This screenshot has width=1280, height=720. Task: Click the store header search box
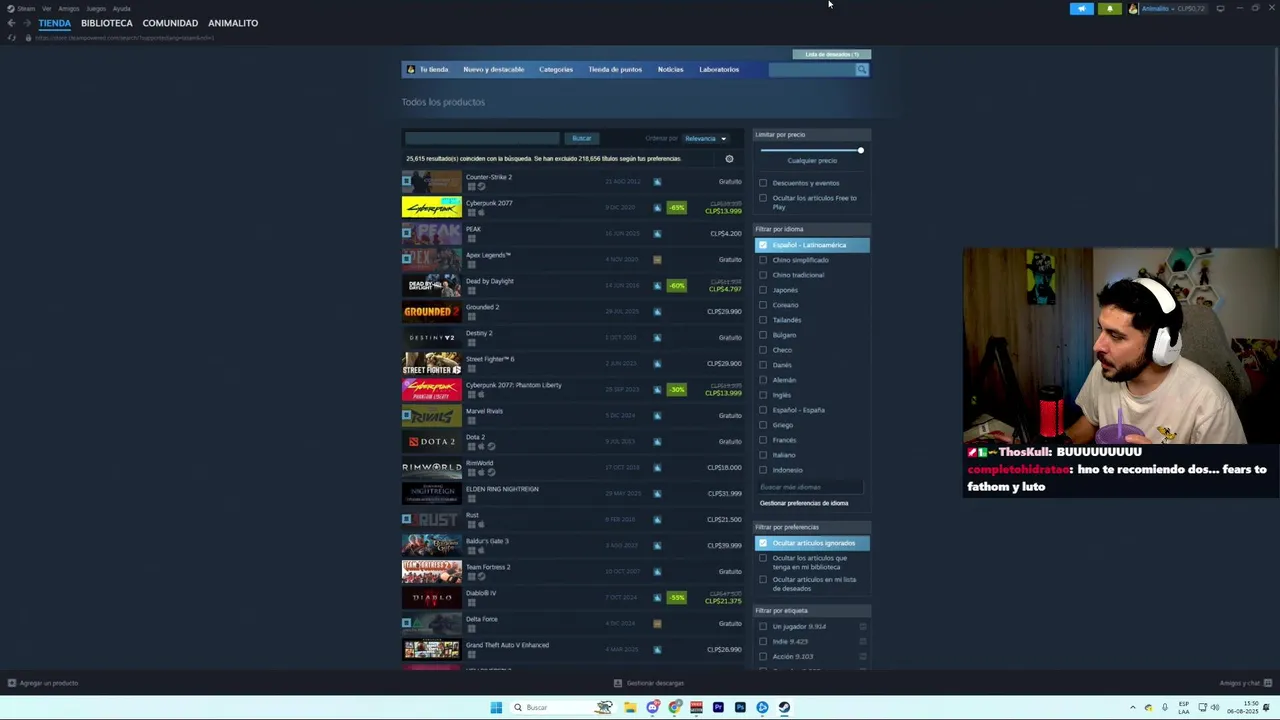812,70
